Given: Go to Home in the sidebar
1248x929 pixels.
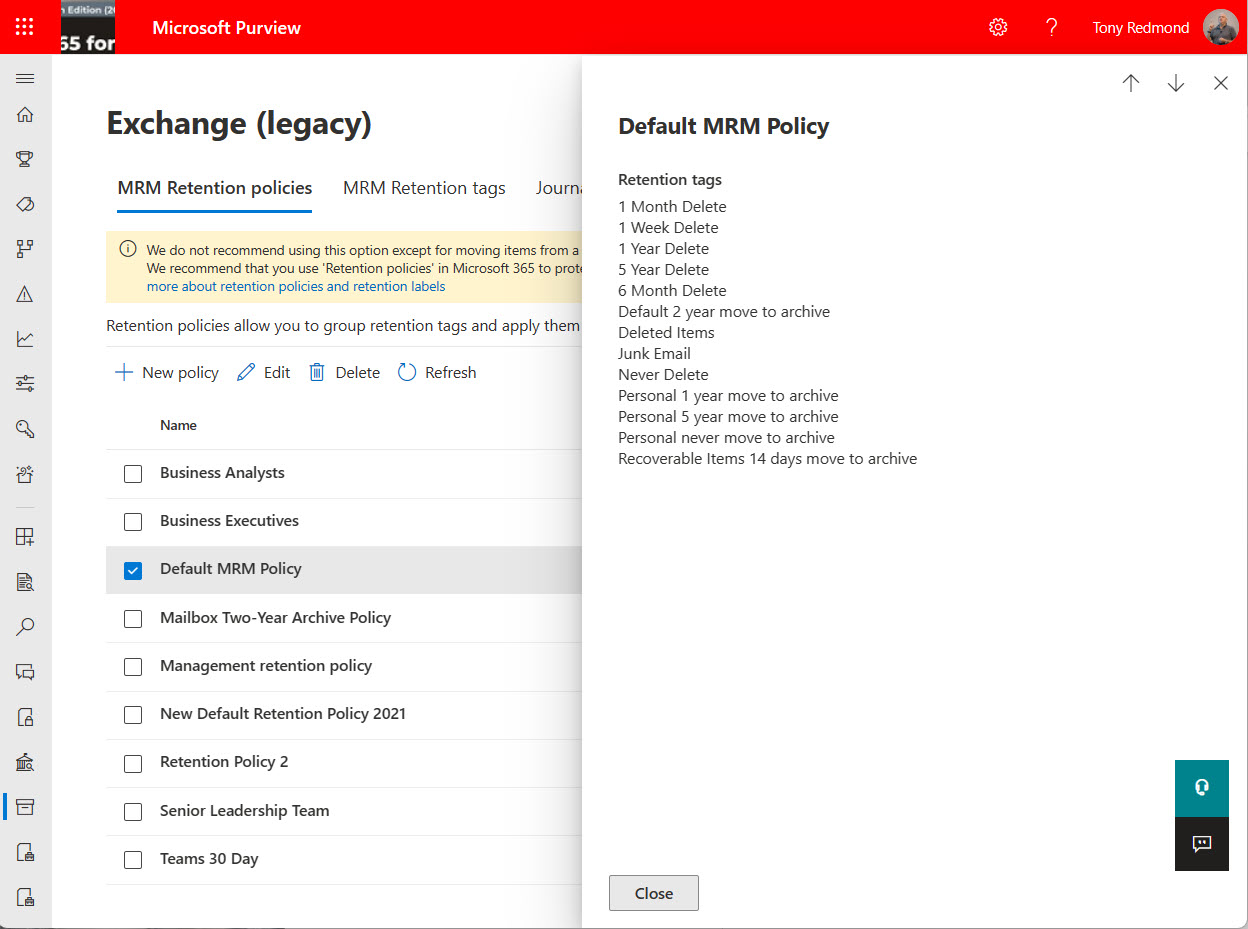Looking at the screenshot, I should coord(25,114).
